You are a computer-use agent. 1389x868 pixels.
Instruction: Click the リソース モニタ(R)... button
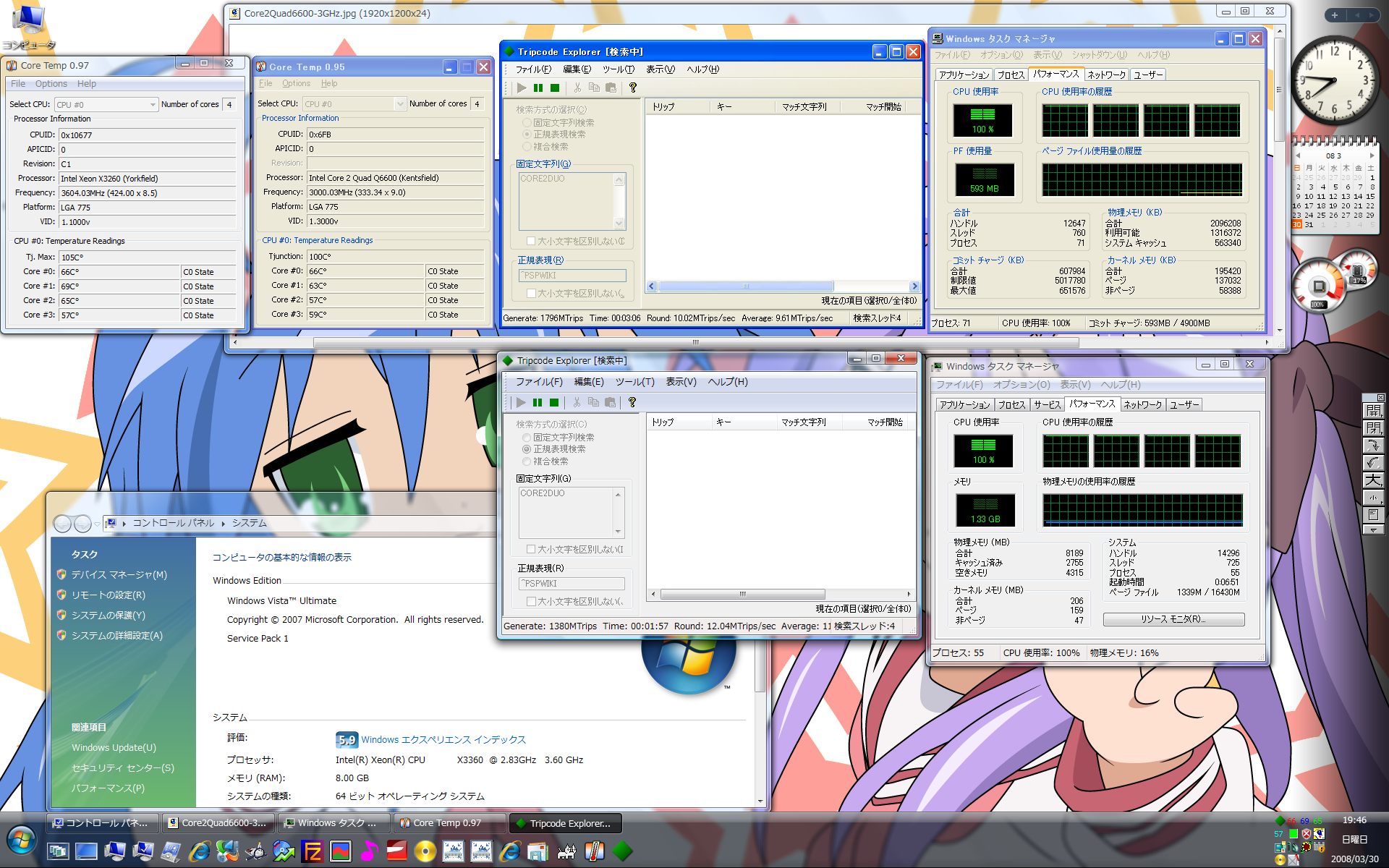click(1173, 619)
